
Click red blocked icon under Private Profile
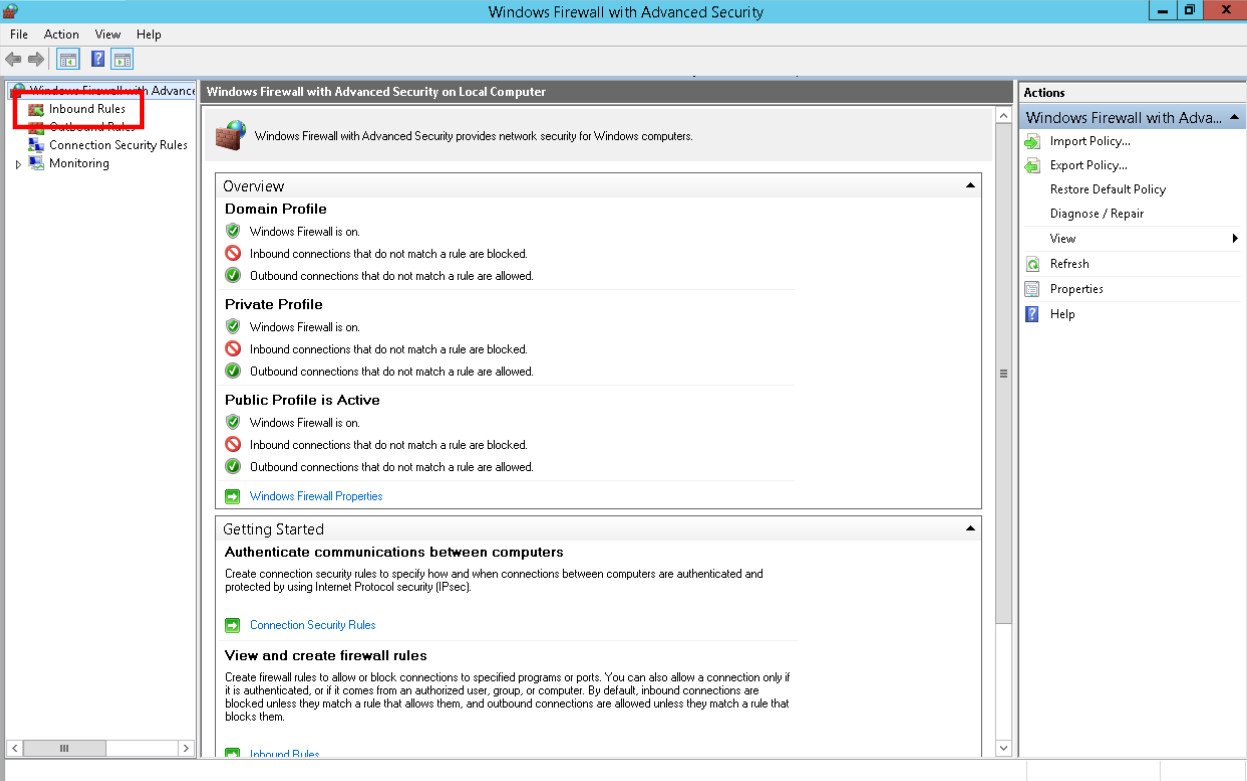pyautogui.click(x=233, y=349)
